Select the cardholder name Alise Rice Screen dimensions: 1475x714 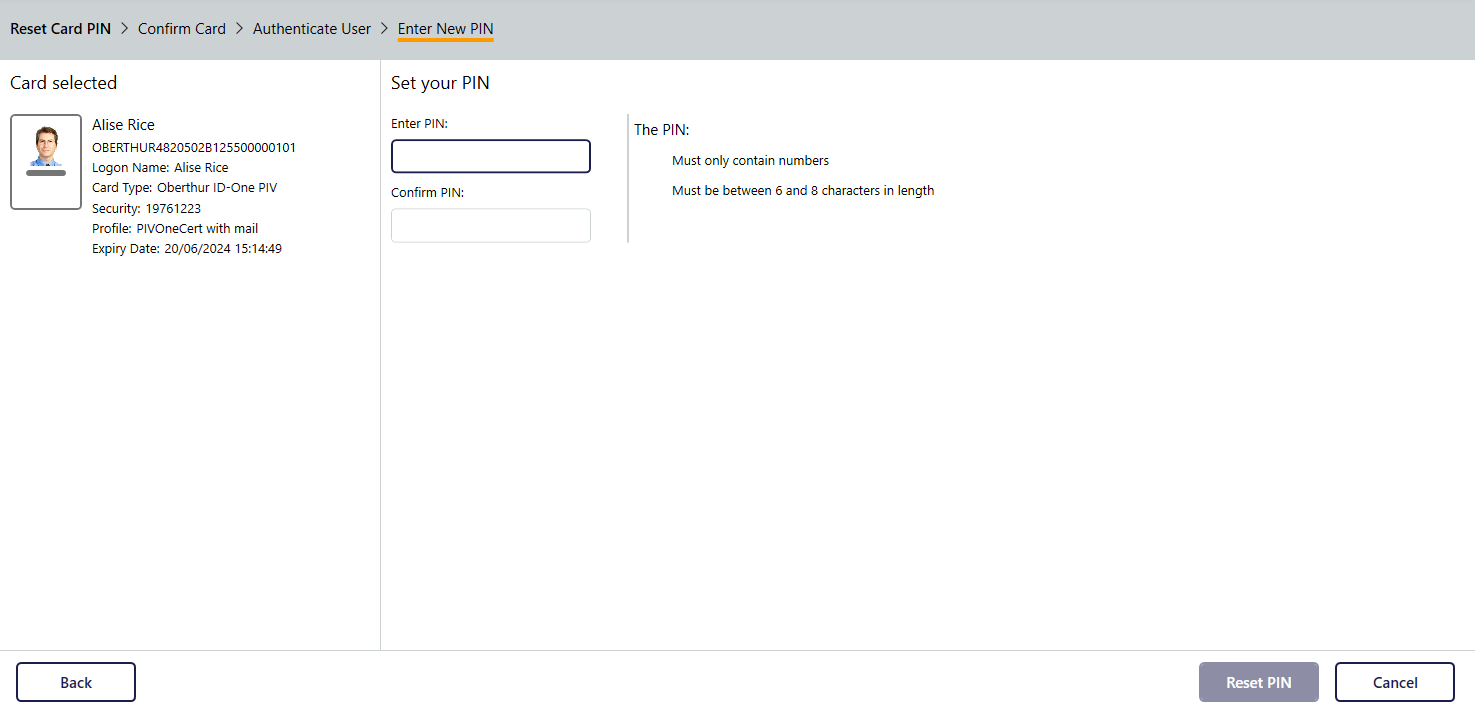point(123,125)
